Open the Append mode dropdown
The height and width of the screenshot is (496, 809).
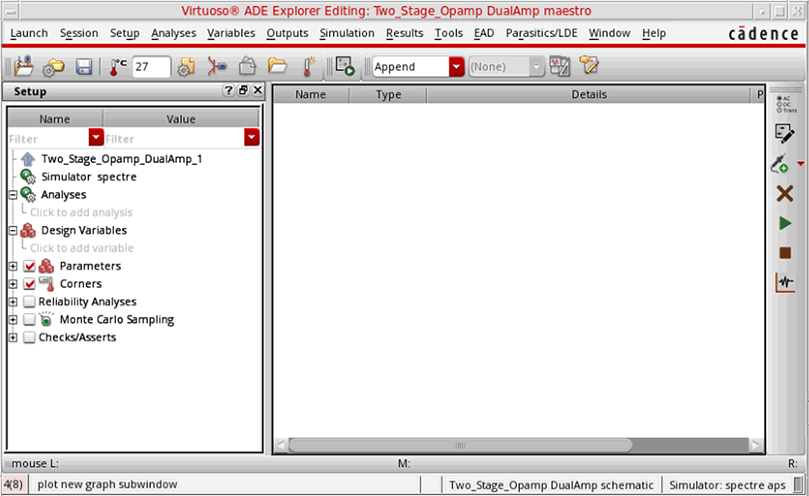coord(457,67)
